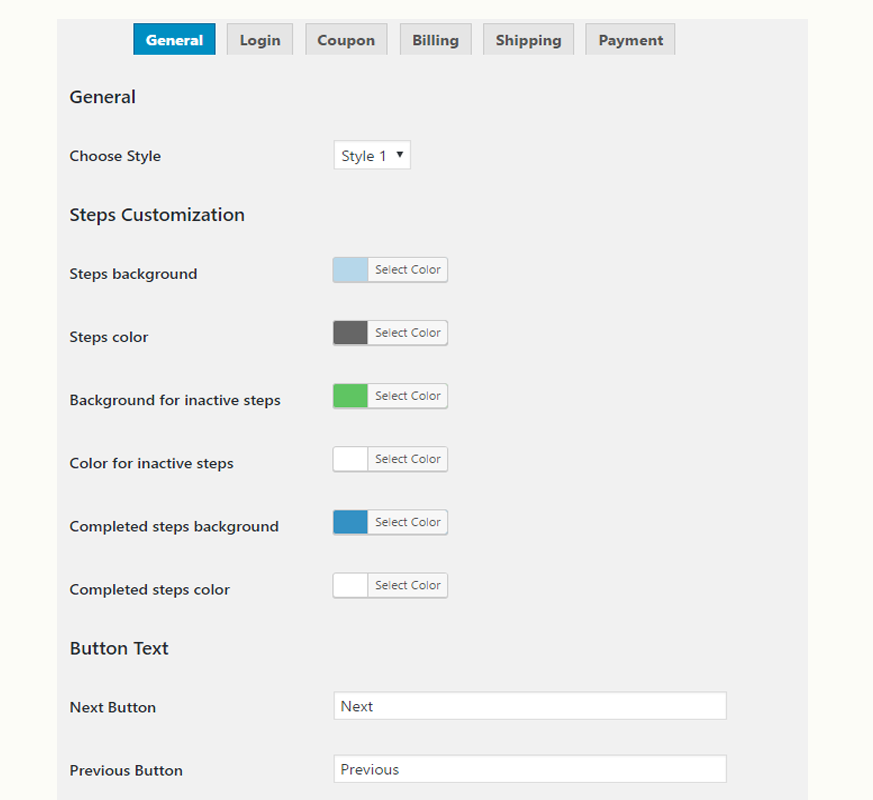The height and width of the screenshot is (800, 873).
Task: Click the Steps color label
Action: pyautogui.click(x=109, y=337)
